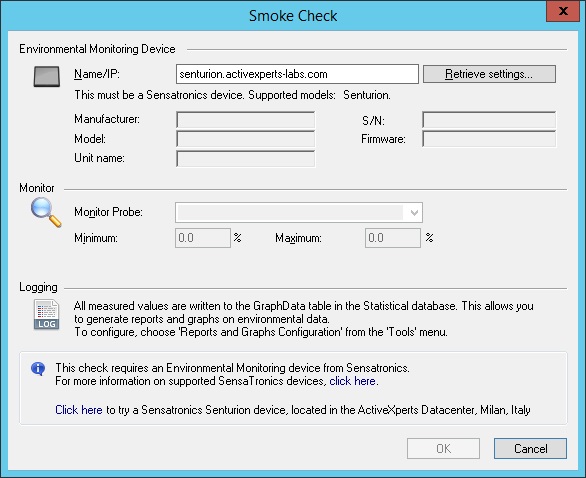Click the 'Monitor Probe:' label

pyautogui.click(x=108, y=212)
